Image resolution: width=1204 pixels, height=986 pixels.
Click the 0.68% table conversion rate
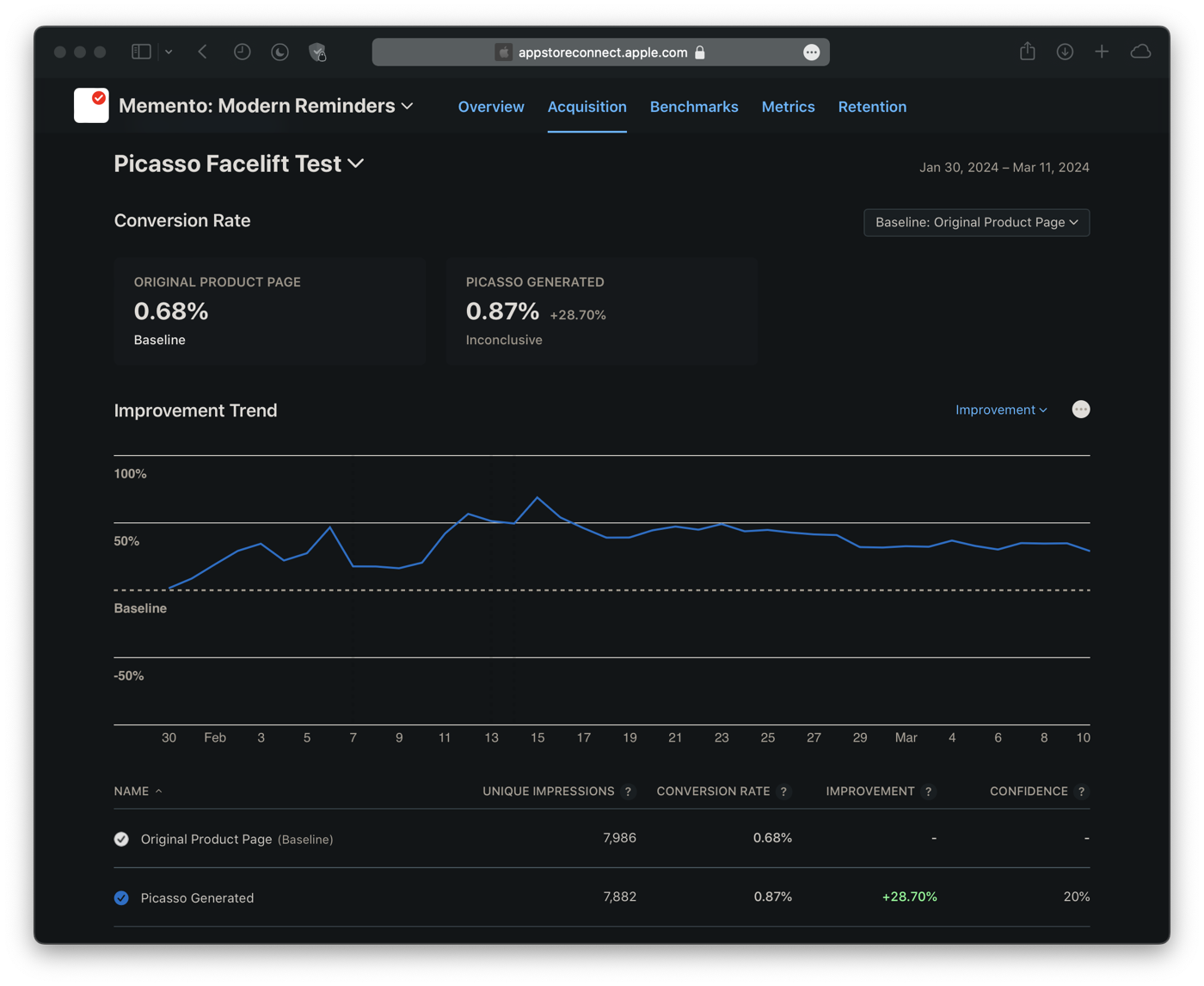772,838
